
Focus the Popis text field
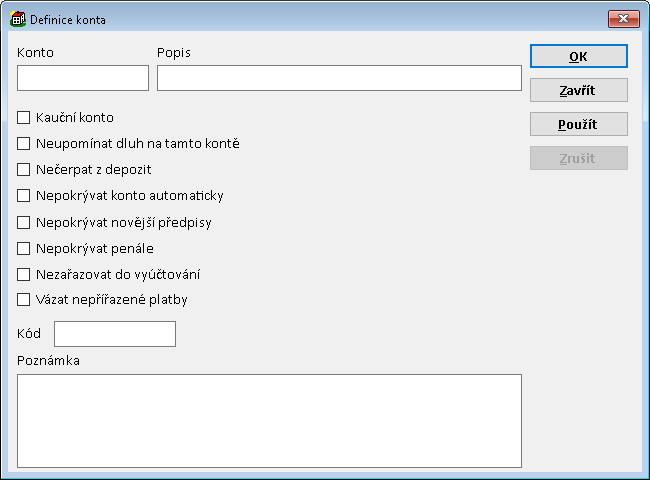[339, 78]
